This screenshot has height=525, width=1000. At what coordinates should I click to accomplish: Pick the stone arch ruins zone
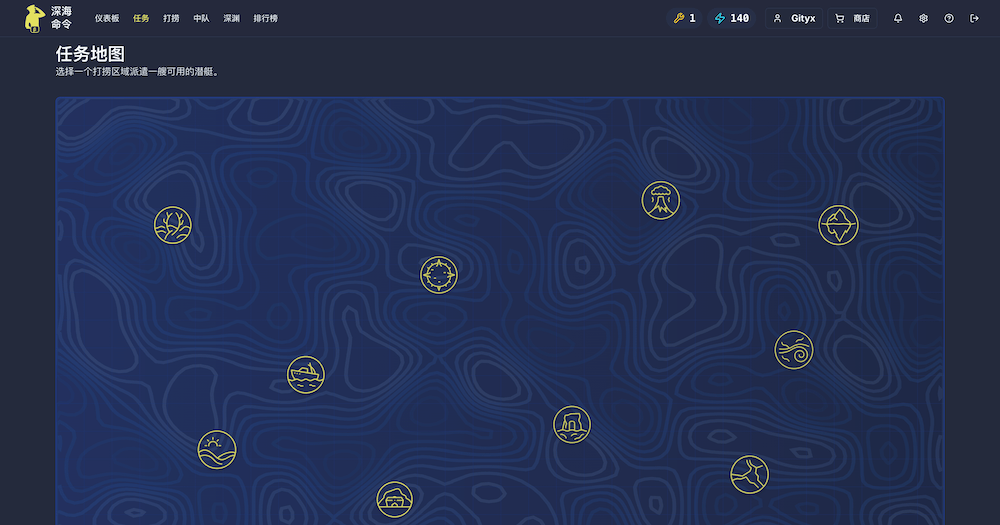point(572,425)
